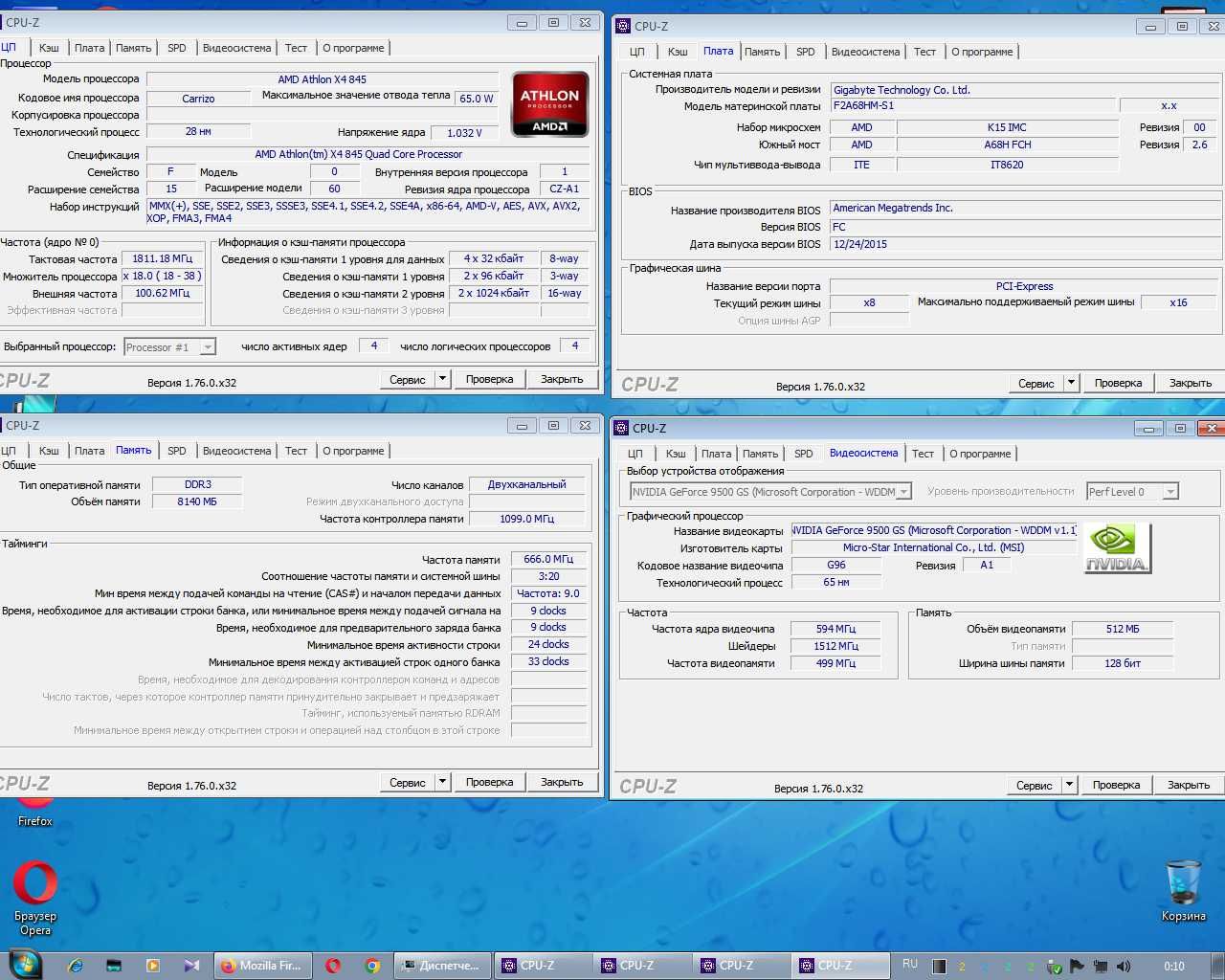Click the 666.0 МГц memory frequency value
Screen dimensions: 1225x980
549,559
